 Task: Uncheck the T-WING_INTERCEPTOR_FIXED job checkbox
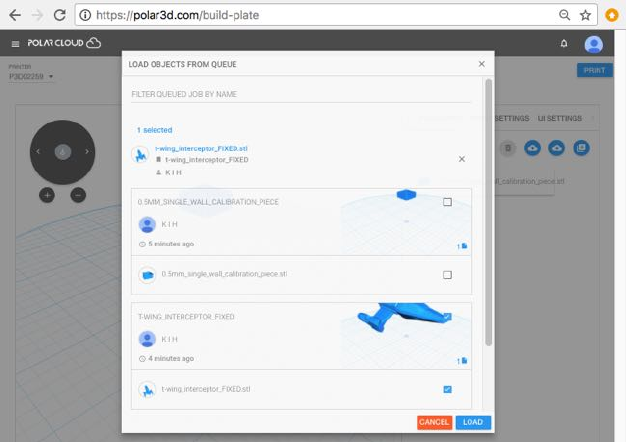(447, 317)
